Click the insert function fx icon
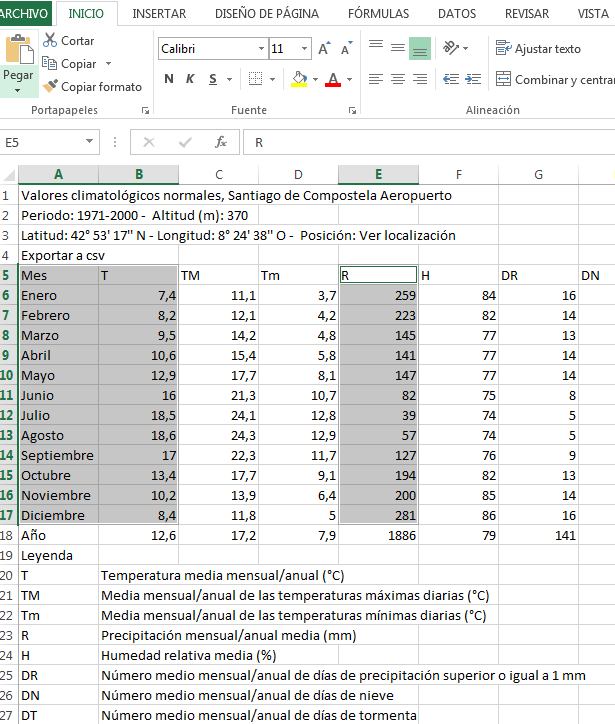 221,142
